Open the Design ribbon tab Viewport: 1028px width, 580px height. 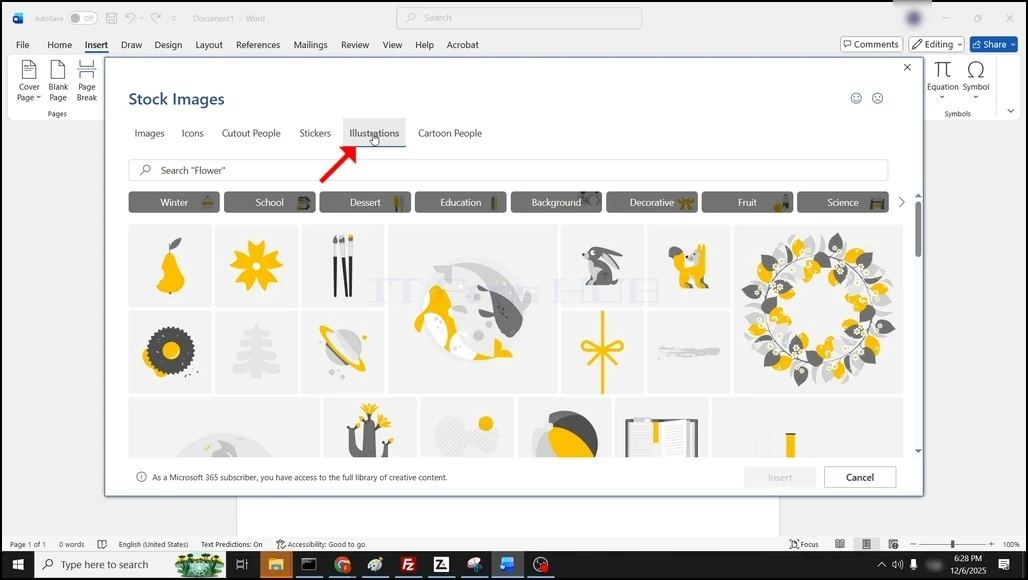click(168, 45)
